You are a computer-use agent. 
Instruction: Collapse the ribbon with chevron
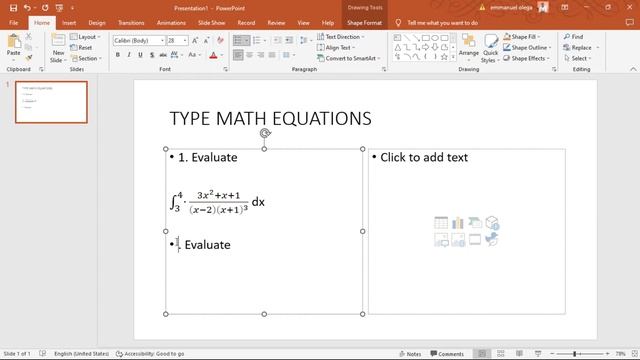click(633, 69)
